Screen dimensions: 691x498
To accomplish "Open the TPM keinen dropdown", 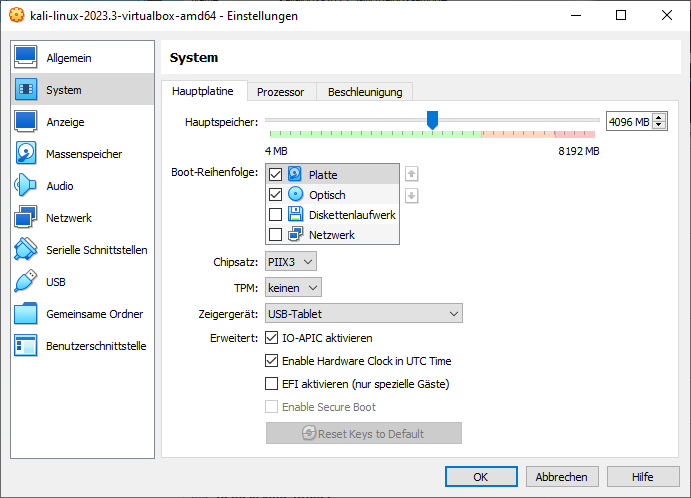I will tap(293, 288).
